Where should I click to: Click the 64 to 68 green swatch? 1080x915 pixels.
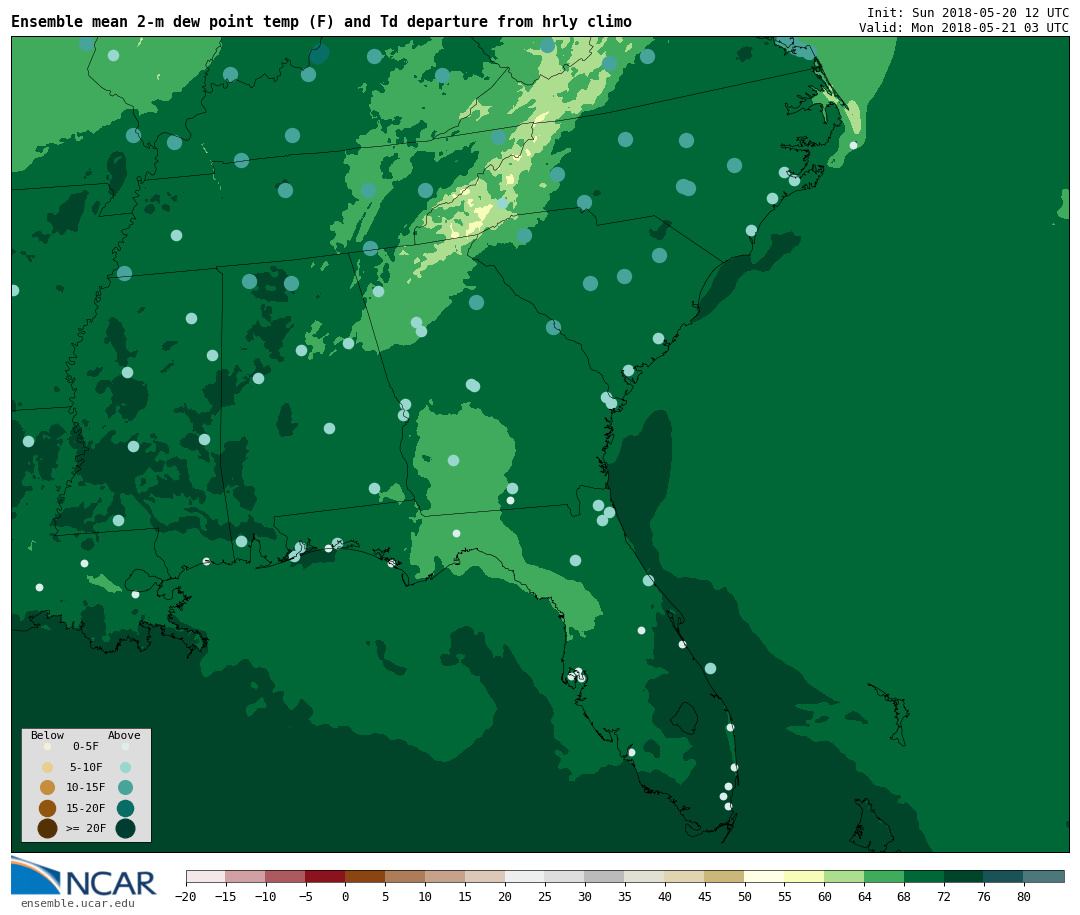pos(885,876)
